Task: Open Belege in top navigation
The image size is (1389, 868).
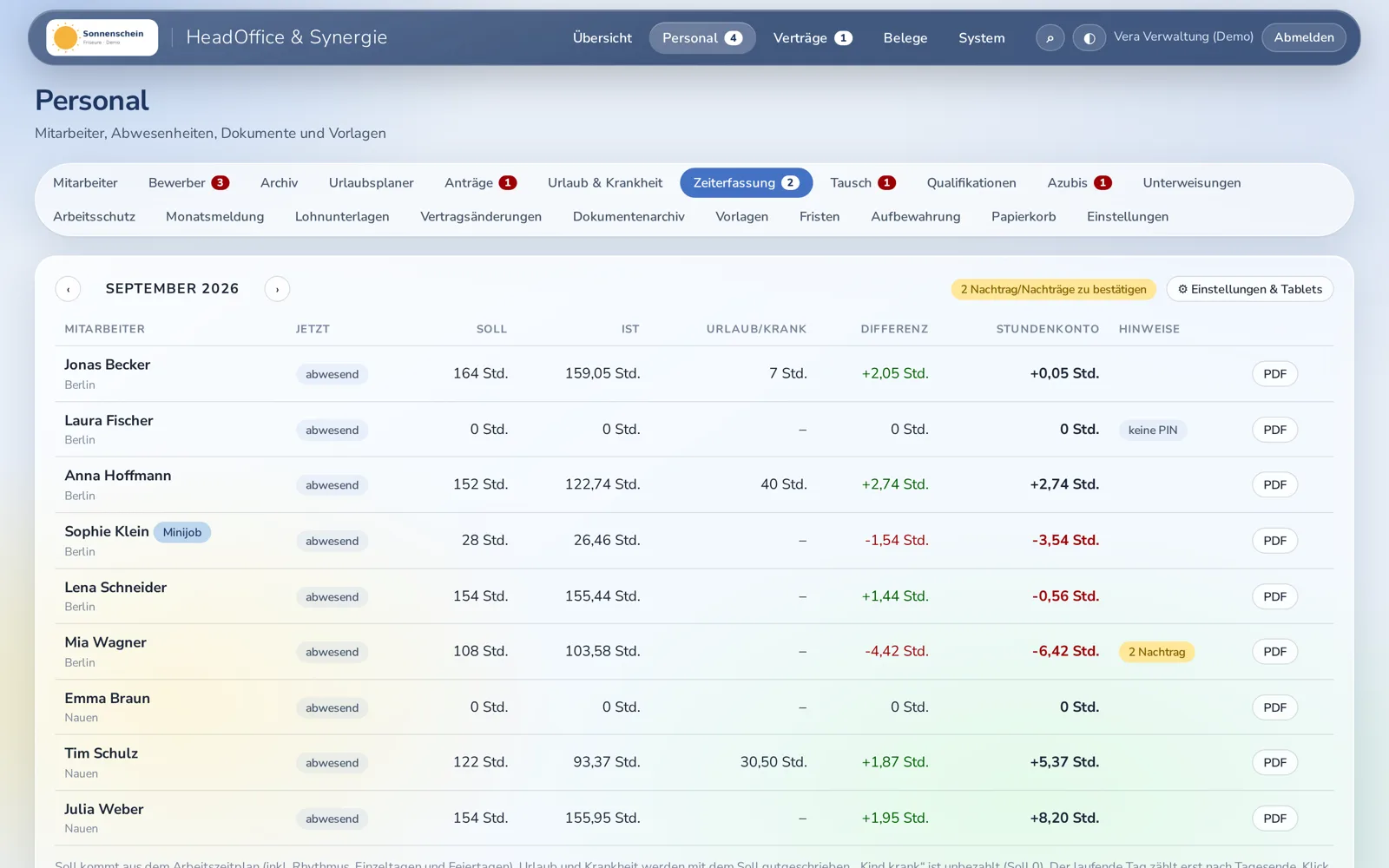Action: (x=905, y=38)
